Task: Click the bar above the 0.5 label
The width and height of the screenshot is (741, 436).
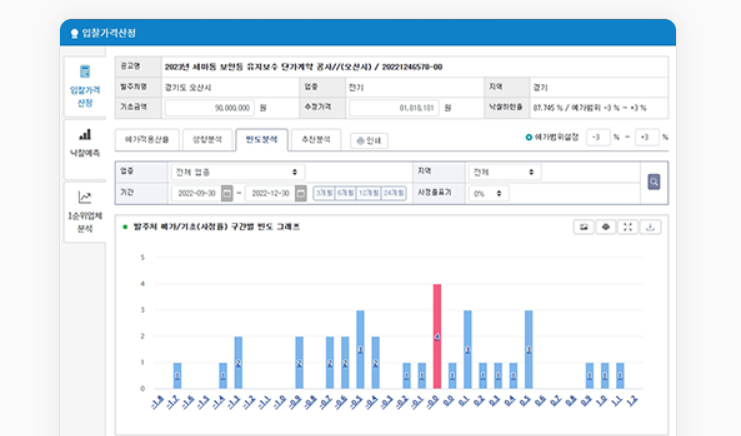Action: [x=528, y=350]
